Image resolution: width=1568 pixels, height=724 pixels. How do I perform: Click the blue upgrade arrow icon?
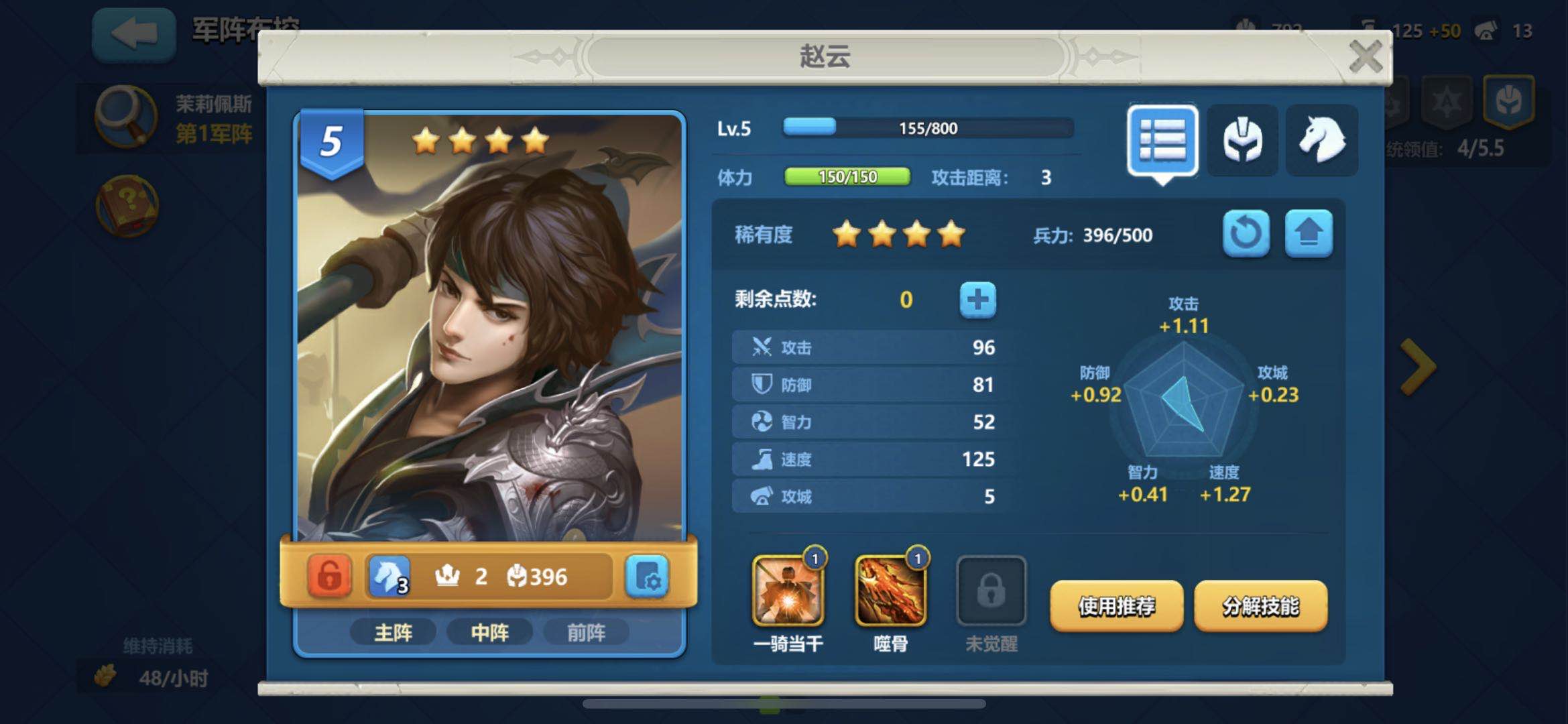(1309, 234)
